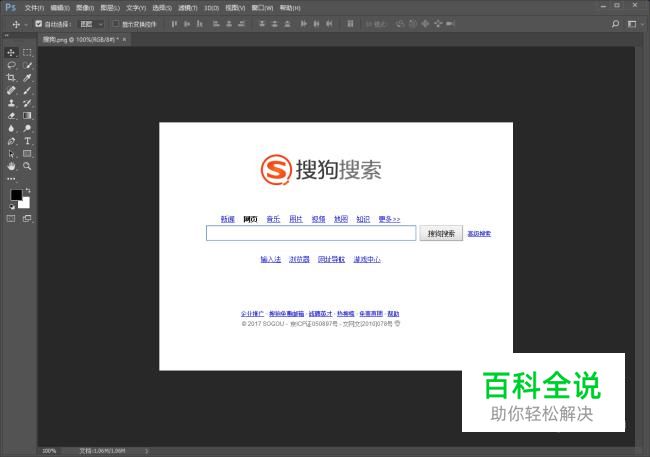Toggle Quick Mask mode
The image size is (650, 457).
tap(11, 219)
